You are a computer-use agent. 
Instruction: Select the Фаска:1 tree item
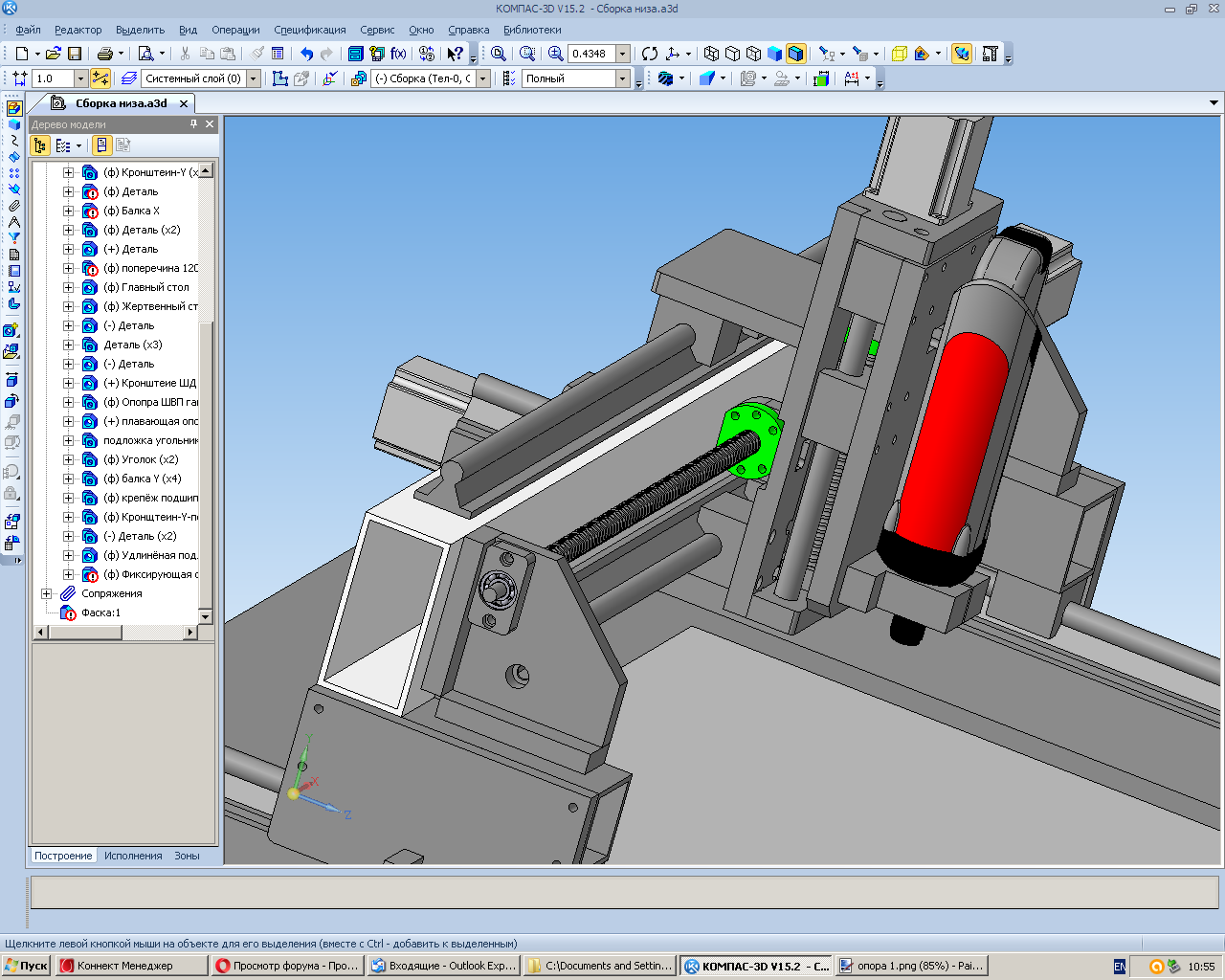click(x=100, y=612)
